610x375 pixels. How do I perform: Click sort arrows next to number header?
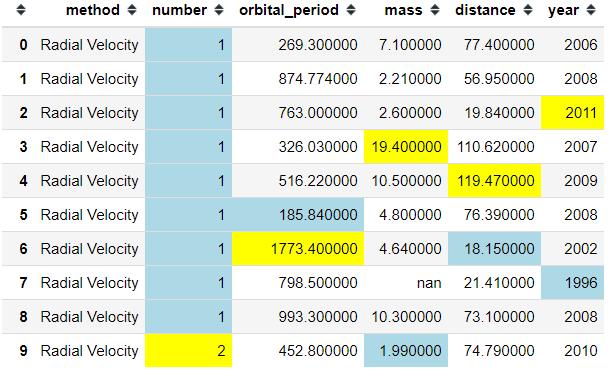coord(219,10)
